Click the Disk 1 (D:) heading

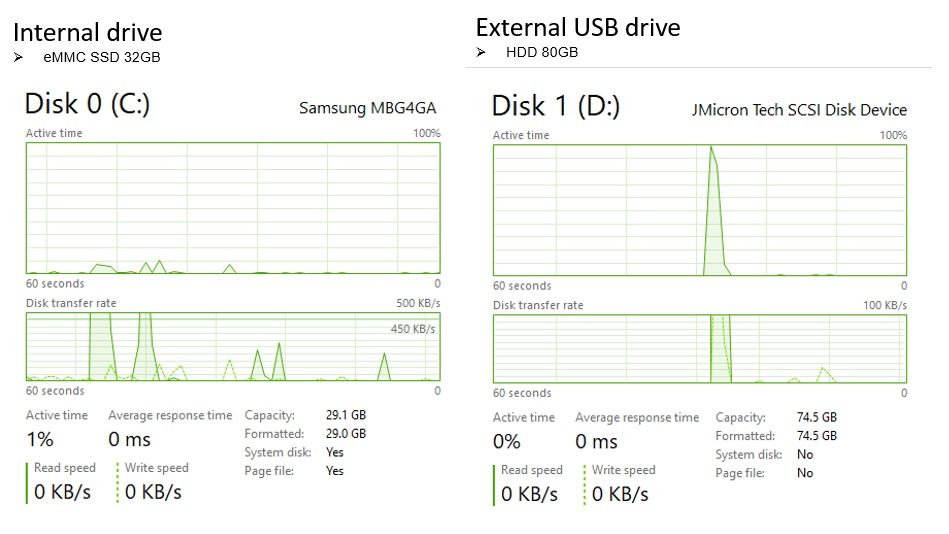coord(556,106)
